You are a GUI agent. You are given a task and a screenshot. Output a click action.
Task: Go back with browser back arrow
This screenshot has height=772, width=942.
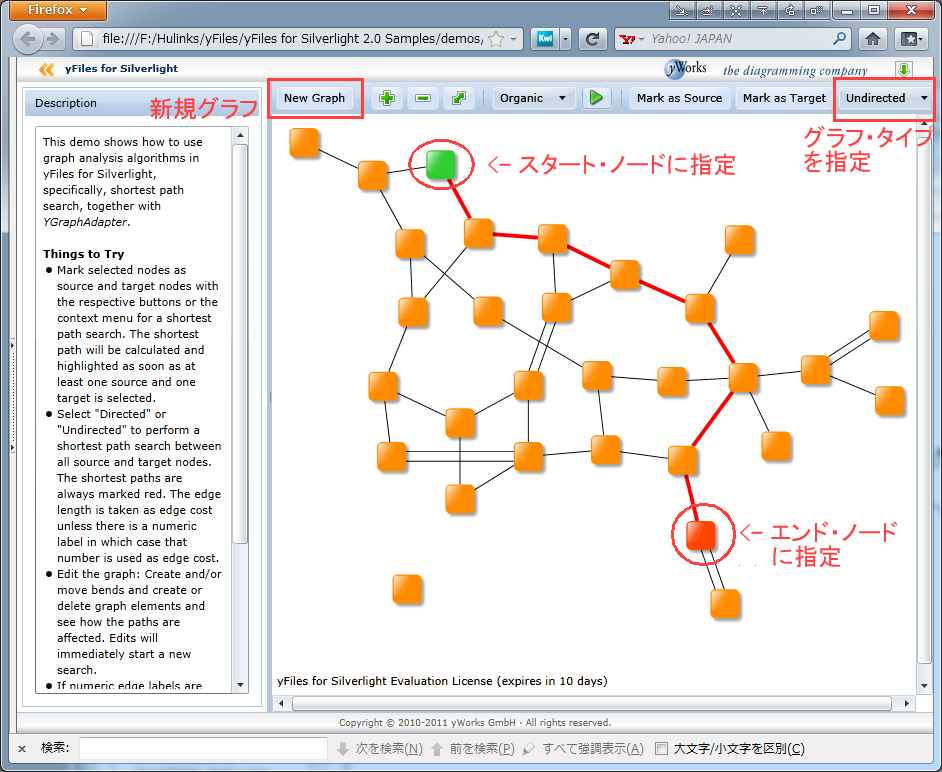click(x=28, y=39)
